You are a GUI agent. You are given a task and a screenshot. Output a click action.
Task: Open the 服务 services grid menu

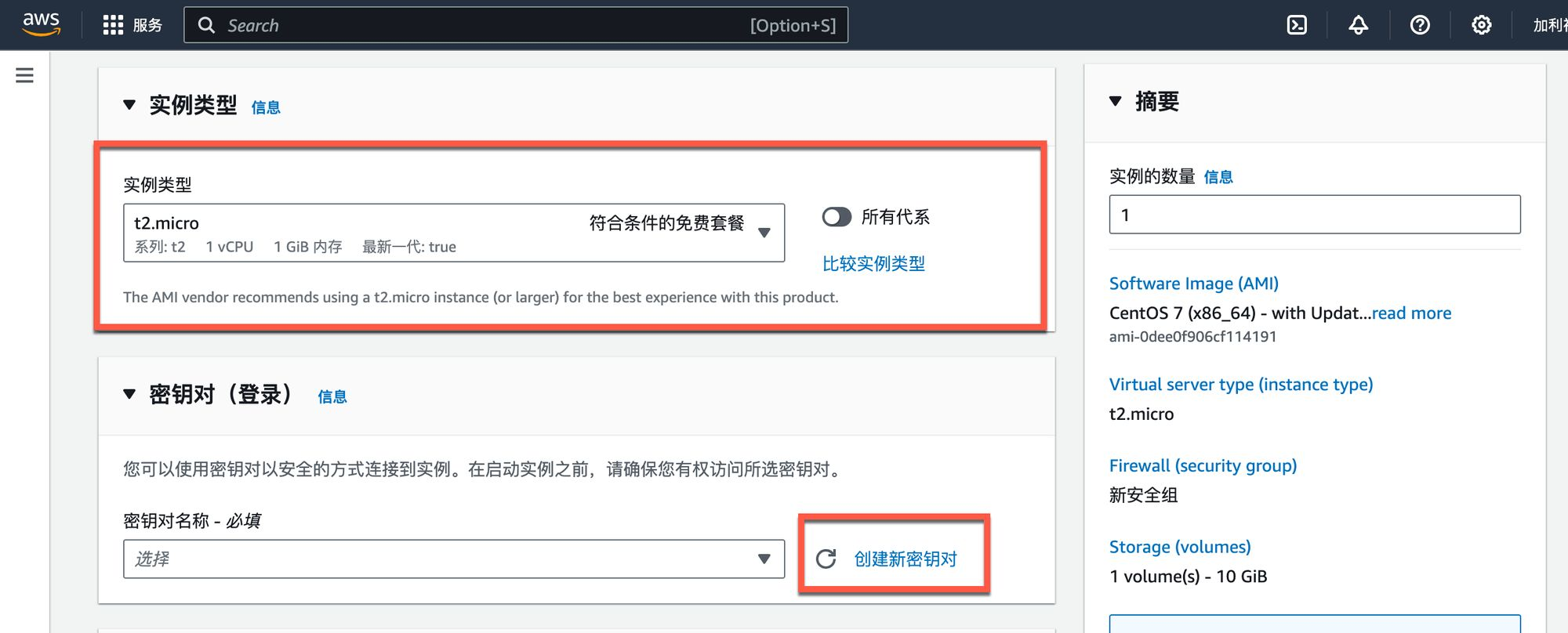132,25
